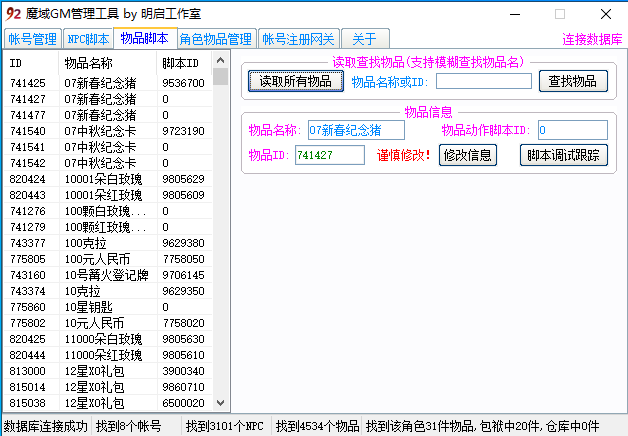This screenshot has height=436, width=628.
Task: Focus the 物品名称或ID search field
Action: click(484, 81)
